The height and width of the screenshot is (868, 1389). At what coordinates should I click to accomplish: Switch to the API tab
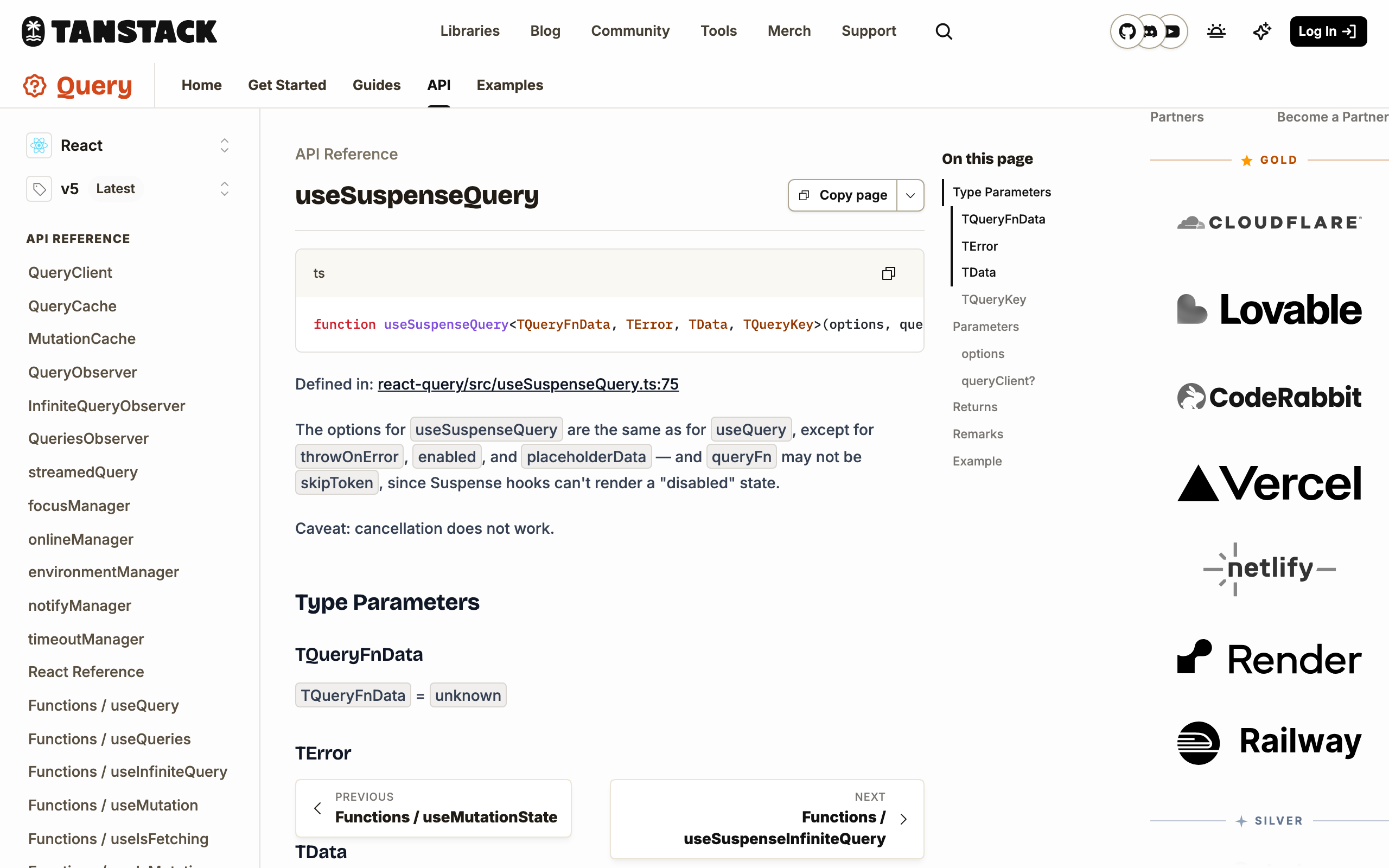438,85
